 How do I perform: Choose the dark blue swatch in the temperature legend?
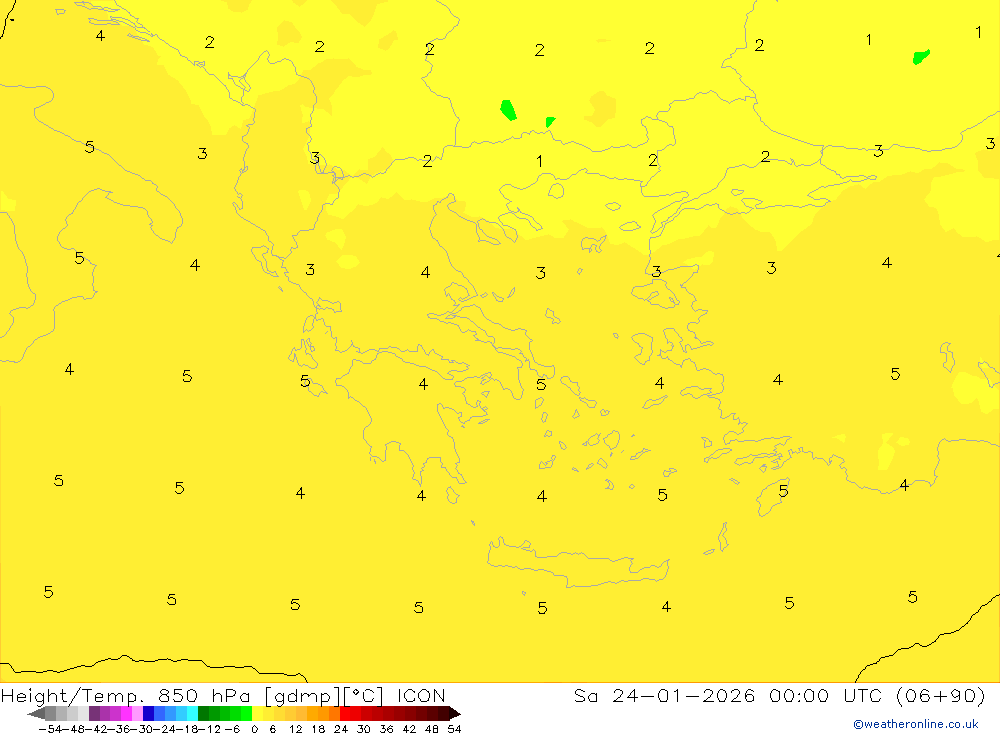pyautogui.click(x=148, y=713)
